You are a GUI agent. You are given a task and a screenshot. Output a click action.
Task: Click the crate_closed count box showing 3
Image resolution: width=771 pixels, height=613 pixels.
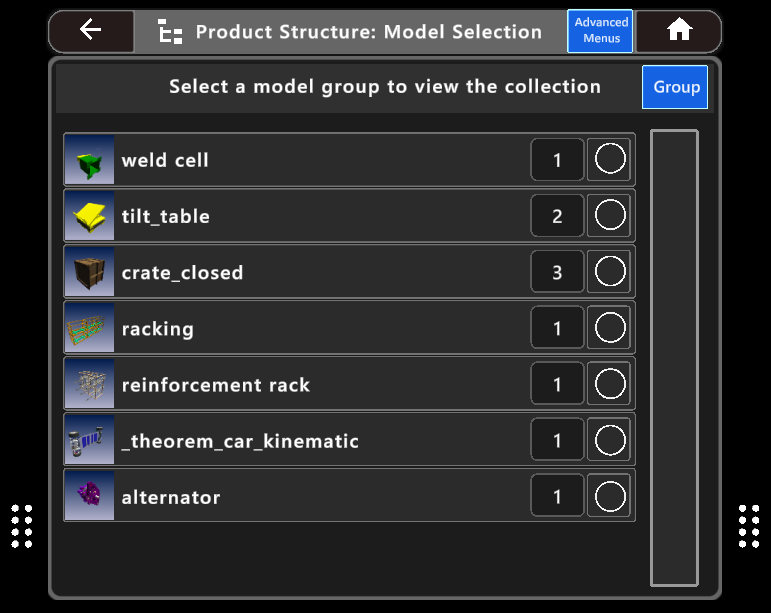[557, 272]
